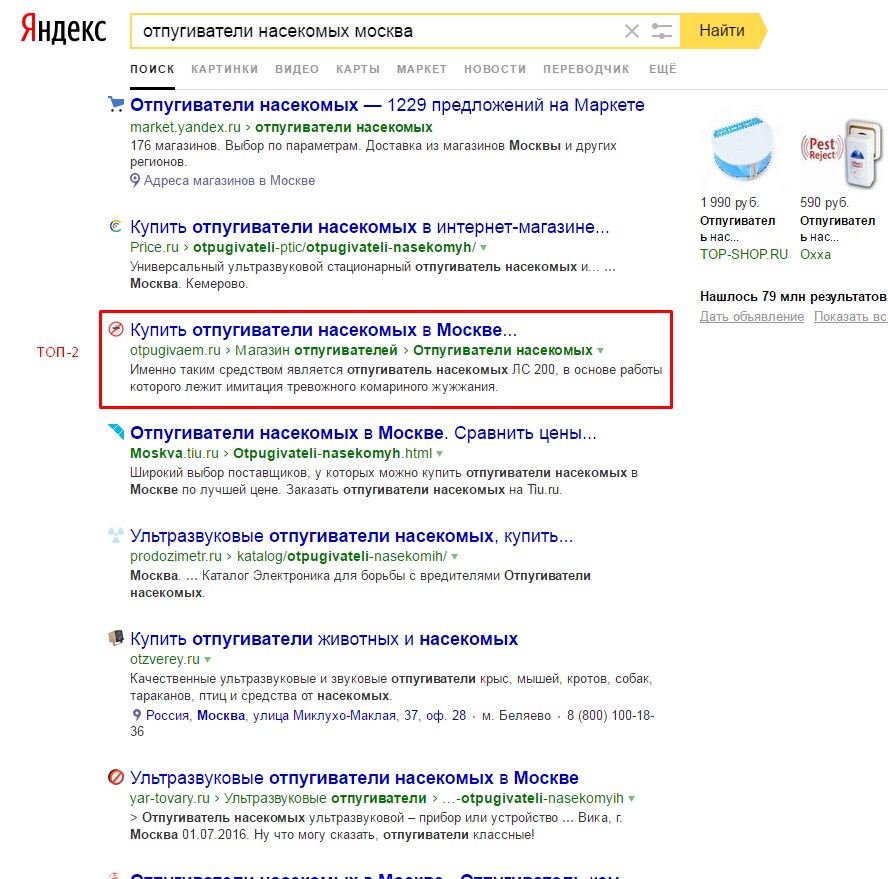This screenshot has height=879, width=888.
Task: Click the Найти search button
Action: 723,31
